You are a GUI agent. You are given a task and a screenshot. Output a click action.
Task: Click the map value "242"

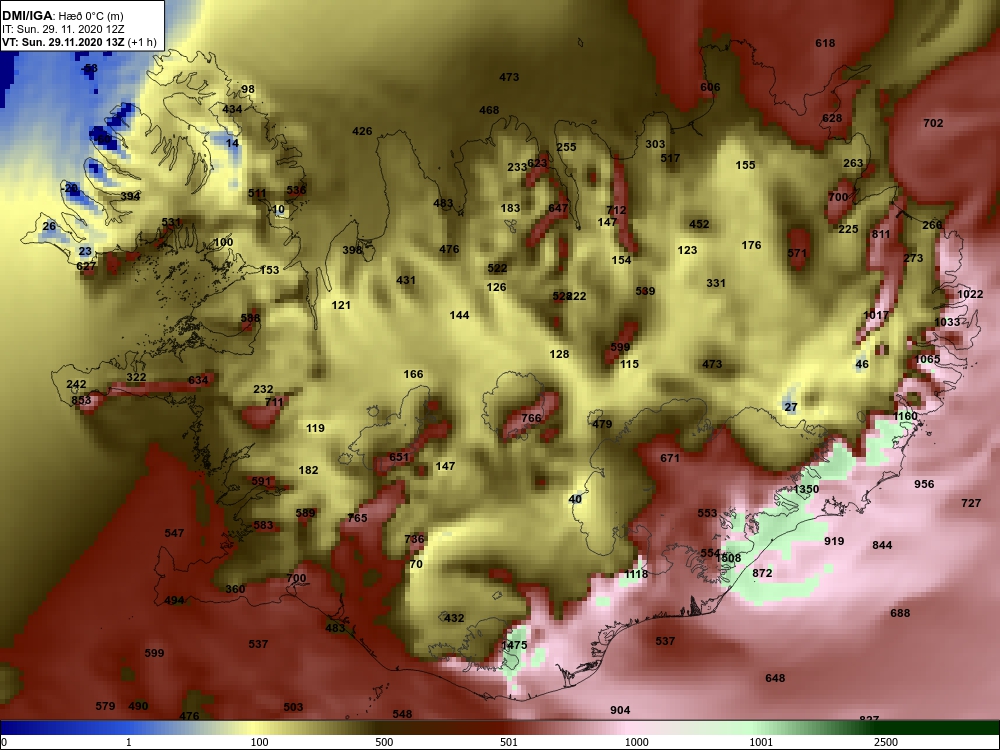[76, 385]
